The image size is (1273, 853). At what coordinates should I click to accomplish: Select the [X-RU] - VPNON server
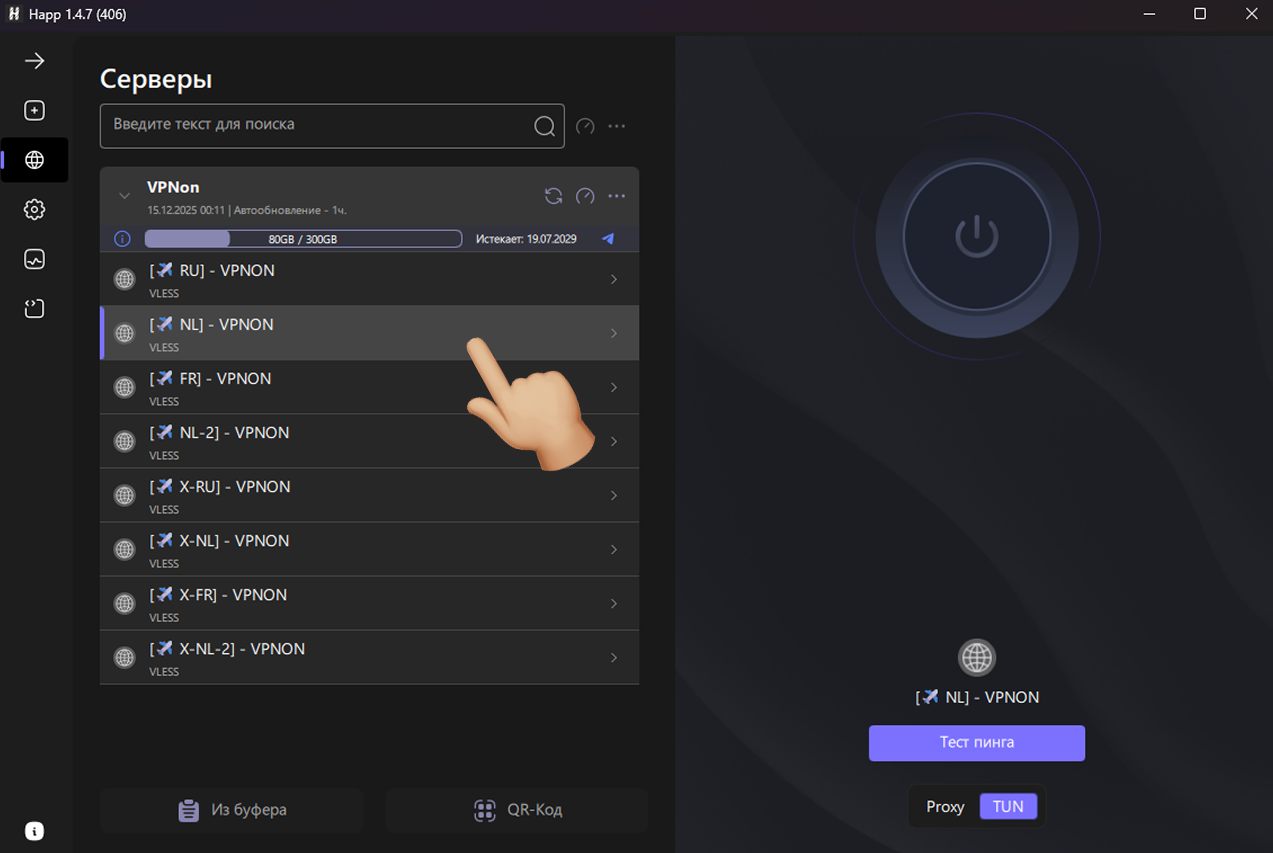coord(369,495)
